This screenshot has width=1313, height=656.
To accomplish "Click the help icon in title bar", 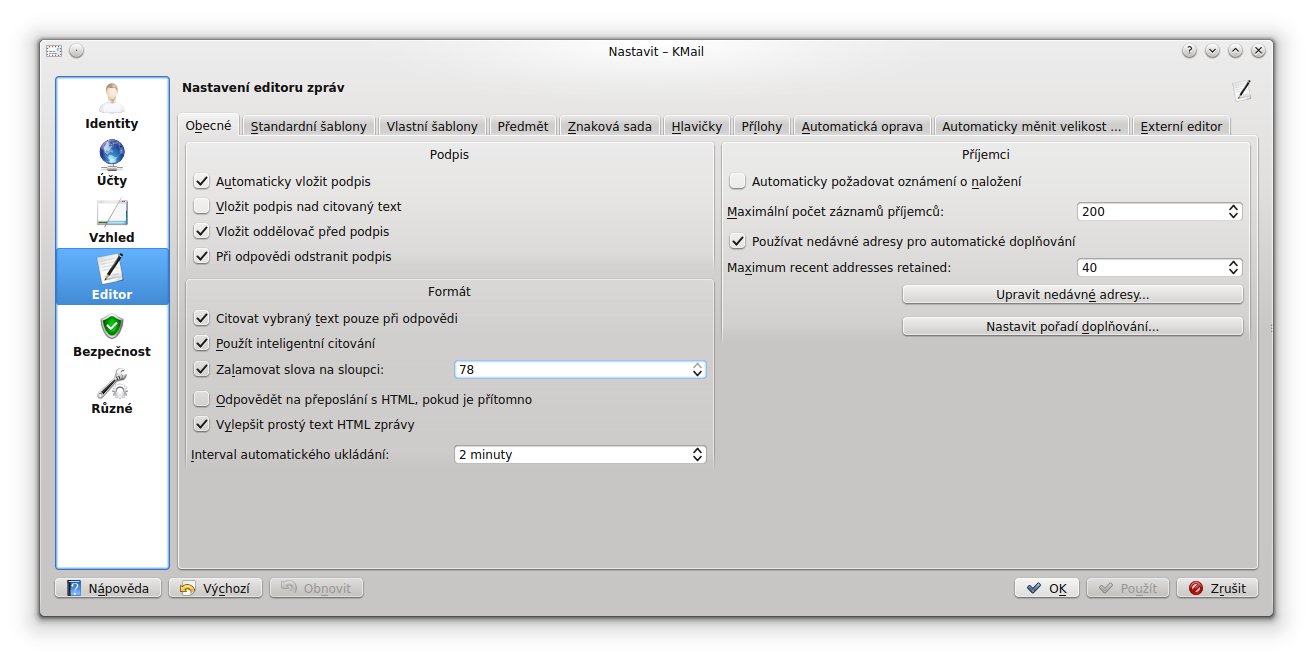I will (1189, 51).
